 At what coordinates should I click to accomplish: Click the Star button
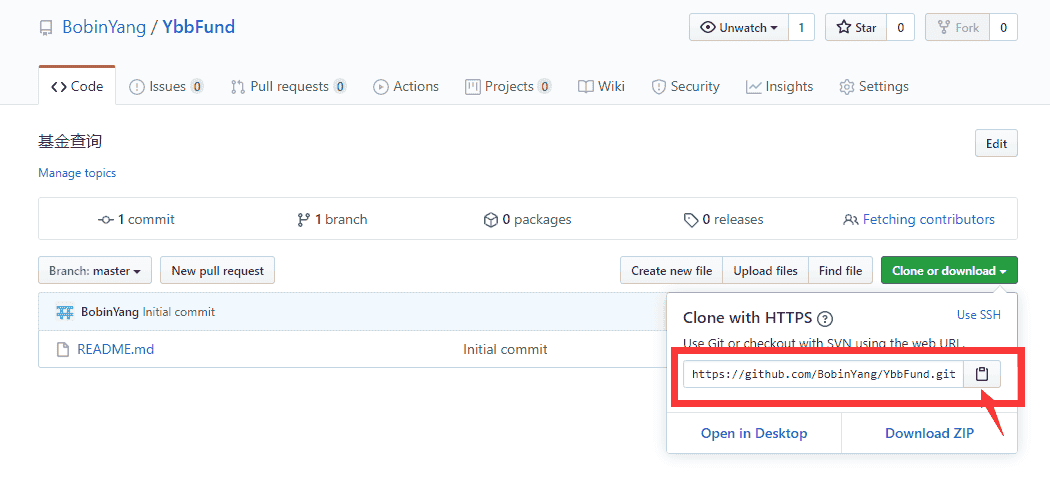coord(856,27)
